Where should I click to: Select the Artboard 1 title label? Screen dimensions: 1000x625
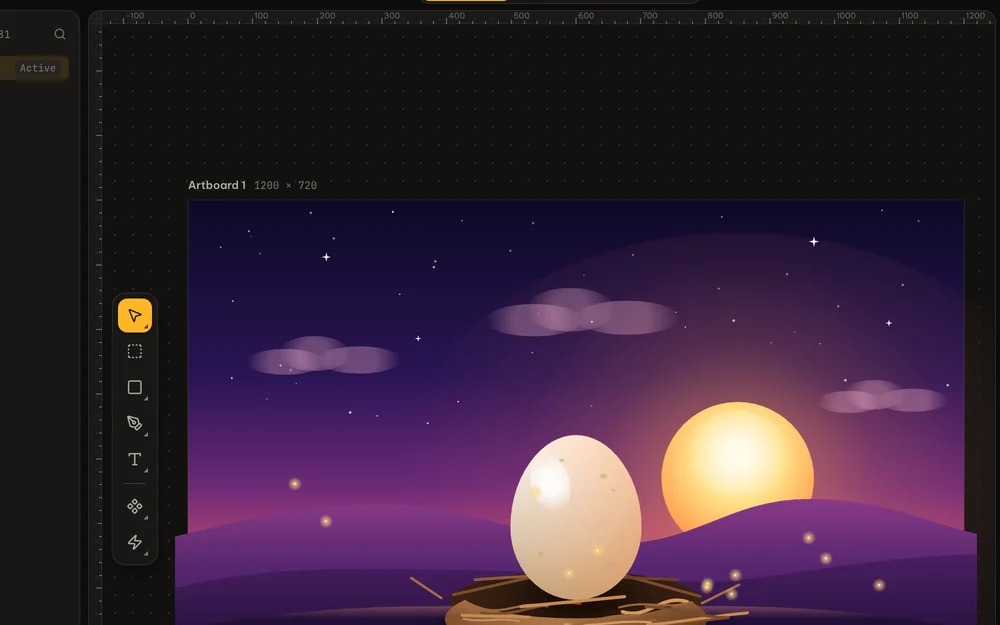coord(217,185)
